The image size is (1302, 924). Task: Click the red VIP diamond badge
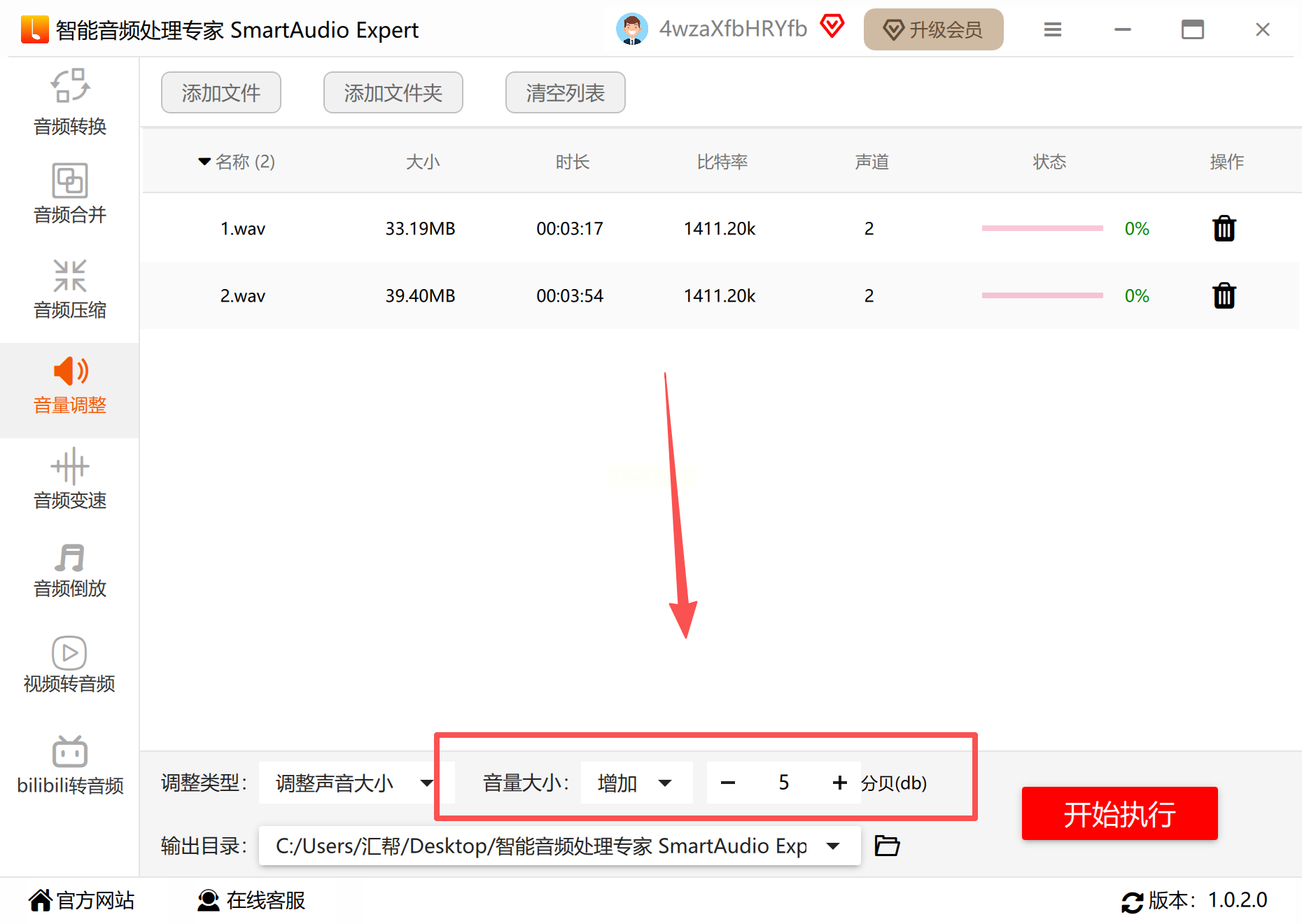[832, 27]
